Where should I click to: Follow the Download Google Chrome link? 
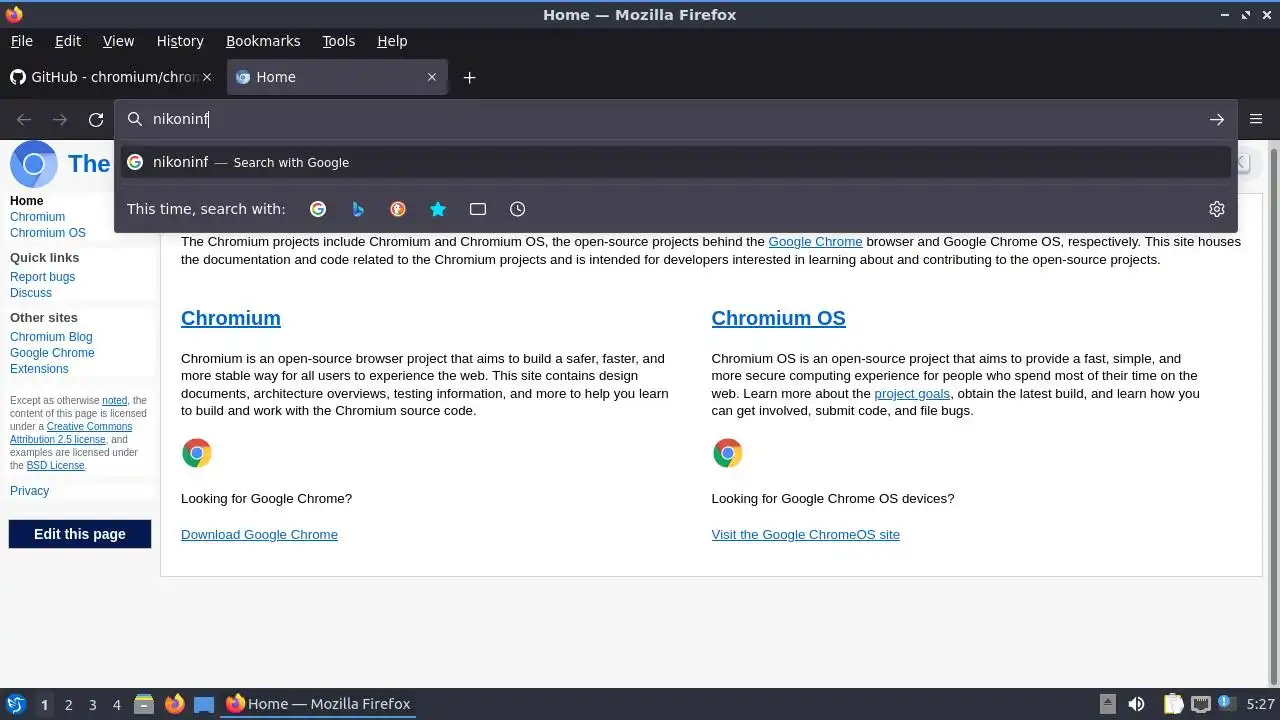pyautogui.click(x=259, y=534)
